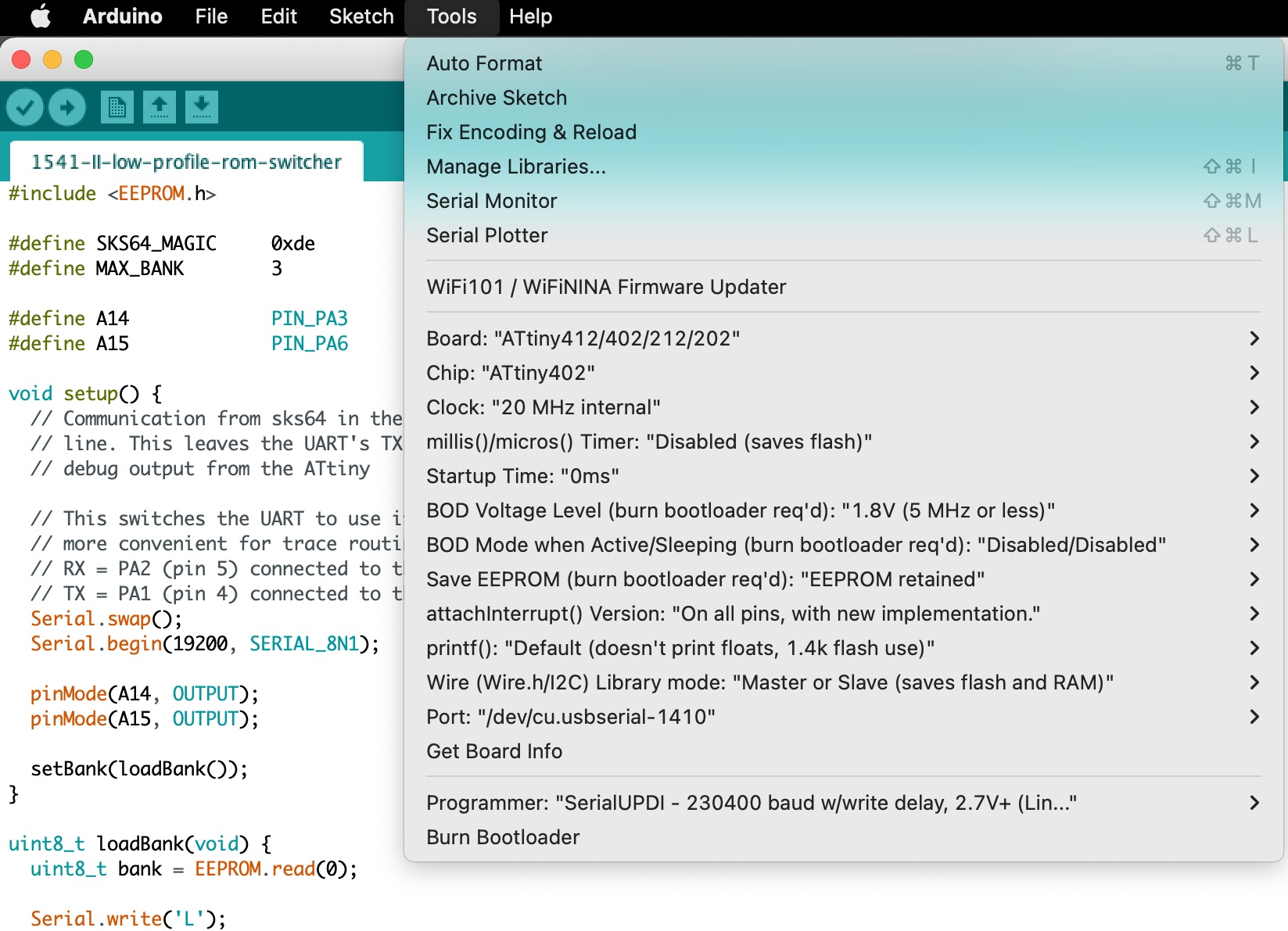The width and height of the screenshot is (1288, 931).
Task: Click the green zoom window button
Action: coord(84,59)
